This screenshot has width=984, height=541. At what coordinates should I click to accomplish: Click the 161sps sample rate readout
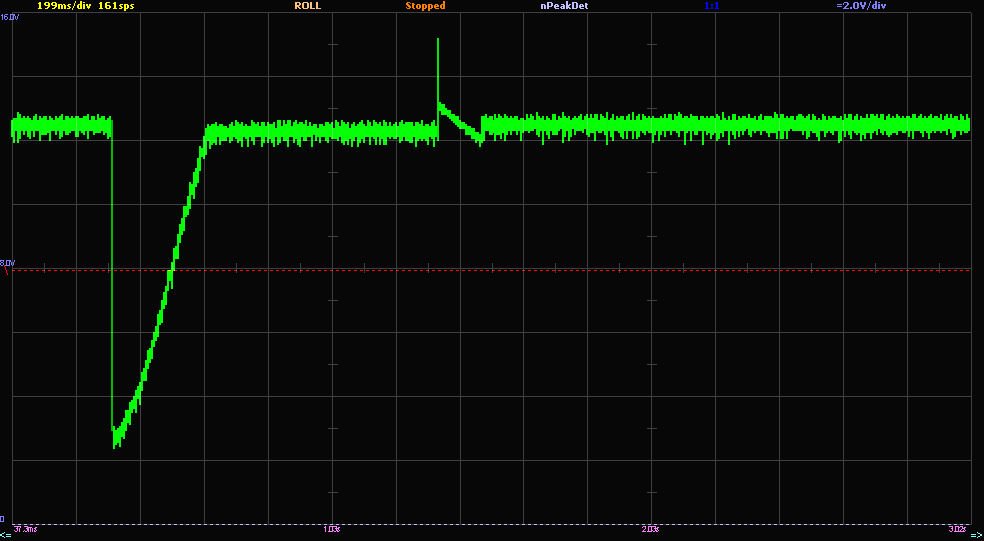117,6
